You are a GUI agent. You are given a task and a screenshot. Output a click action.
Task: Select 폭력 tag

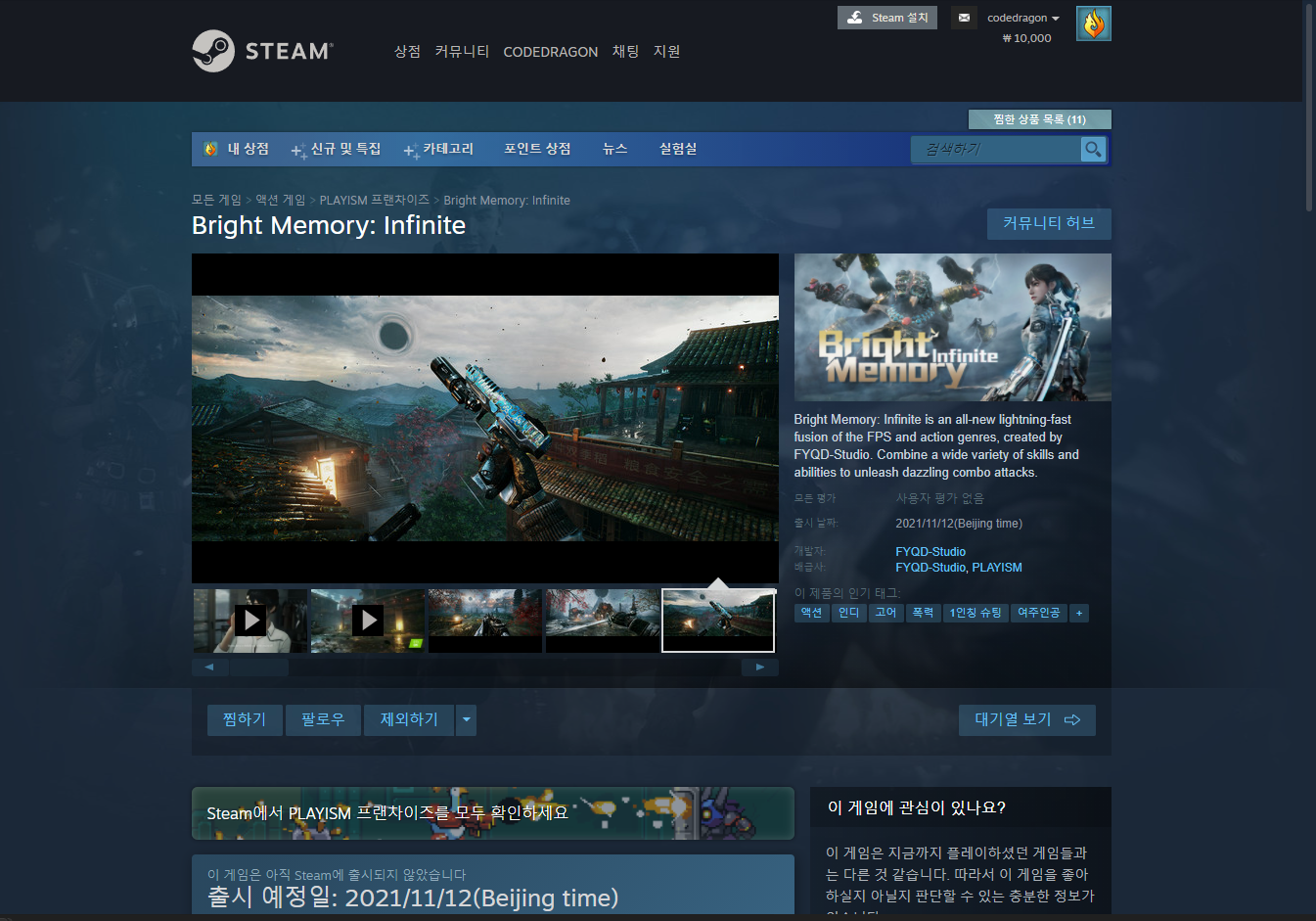[x=923, y=613]
